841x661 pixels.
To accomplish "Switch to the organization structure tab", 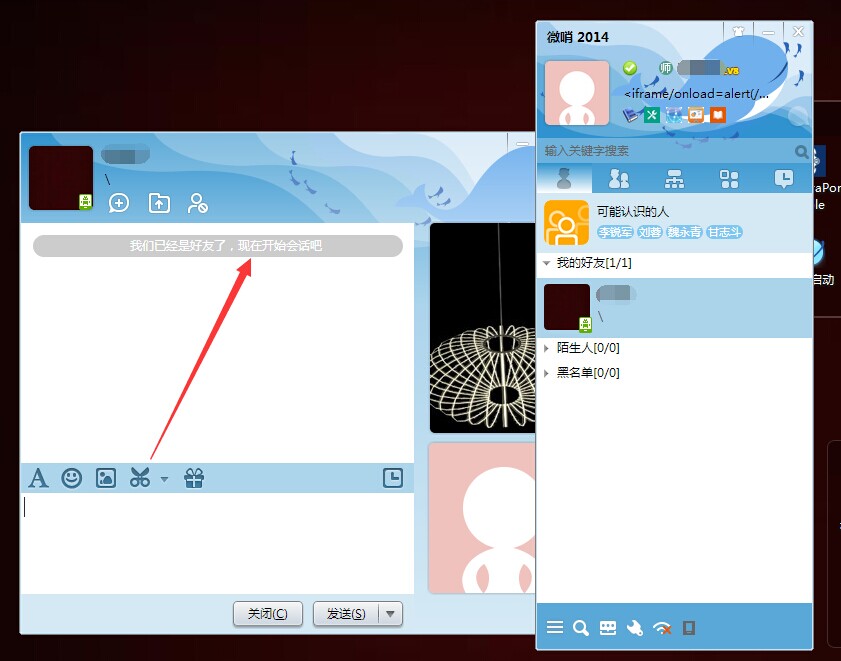I will click(x=674, y=179).
